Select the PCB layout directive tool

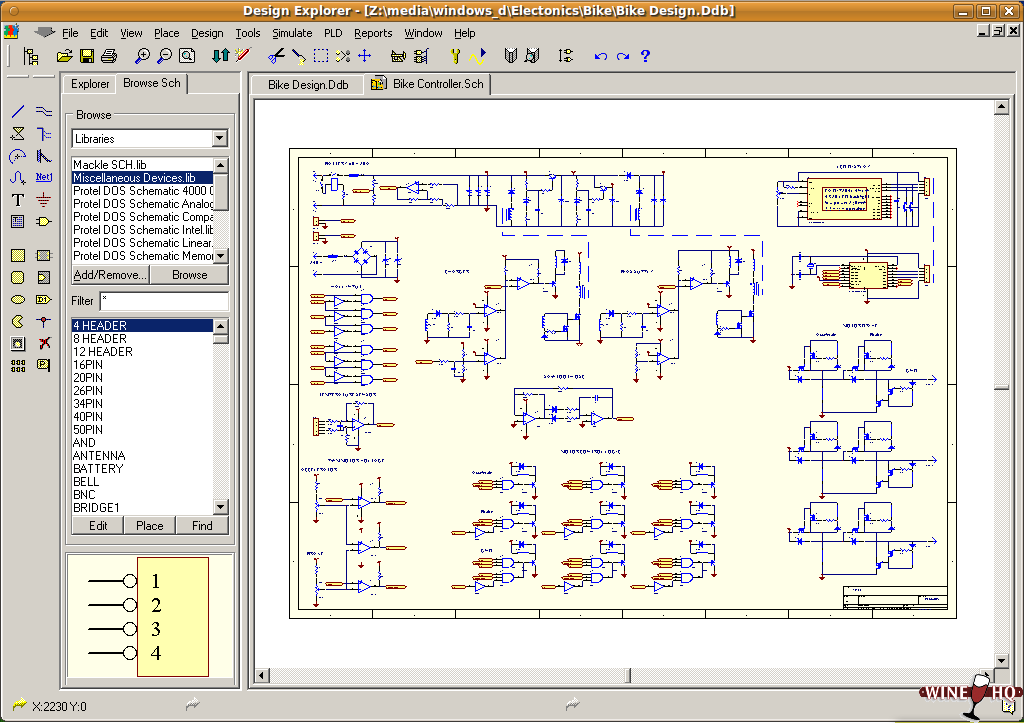click(x=43, y=365)
